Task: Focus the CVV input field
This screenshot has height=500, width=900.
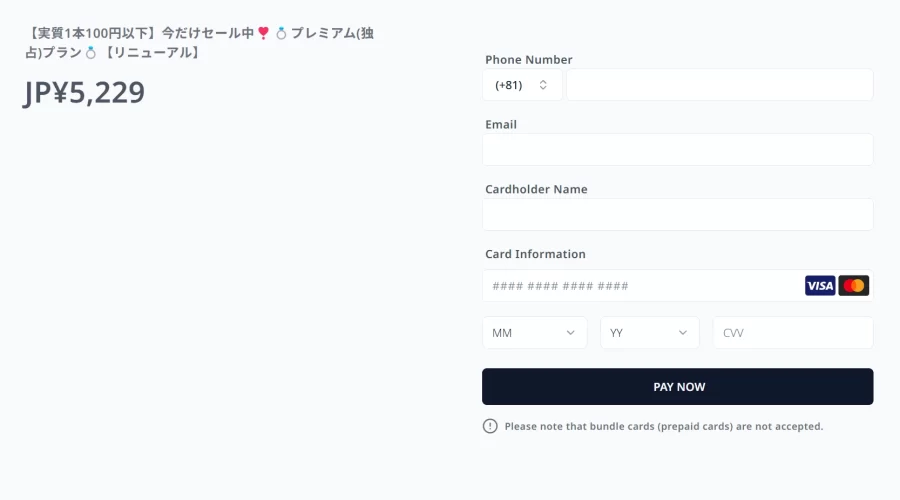Action: (x=793, y=333)
